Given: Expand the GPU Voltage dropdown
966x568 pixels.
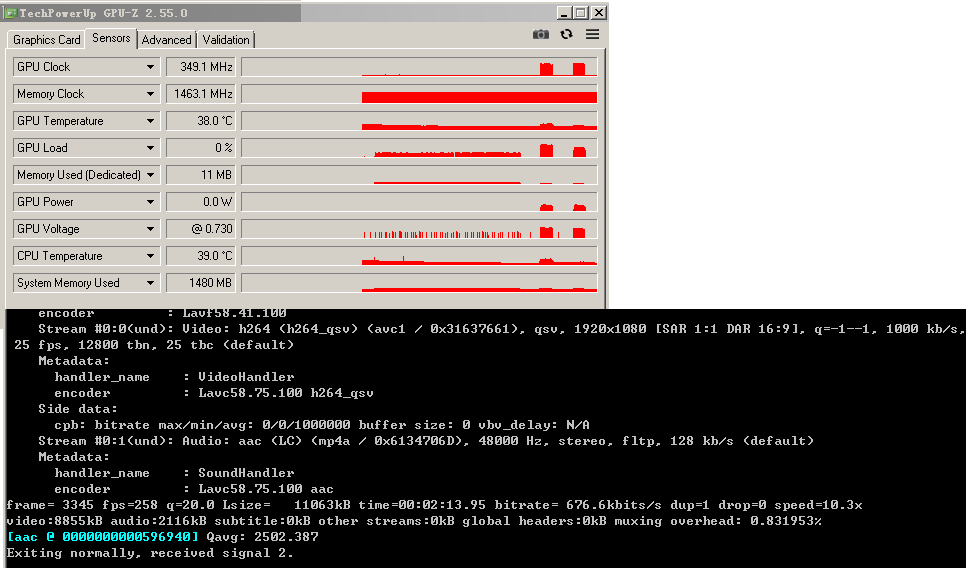Looking at the screenshot, I should pos(150,229).
